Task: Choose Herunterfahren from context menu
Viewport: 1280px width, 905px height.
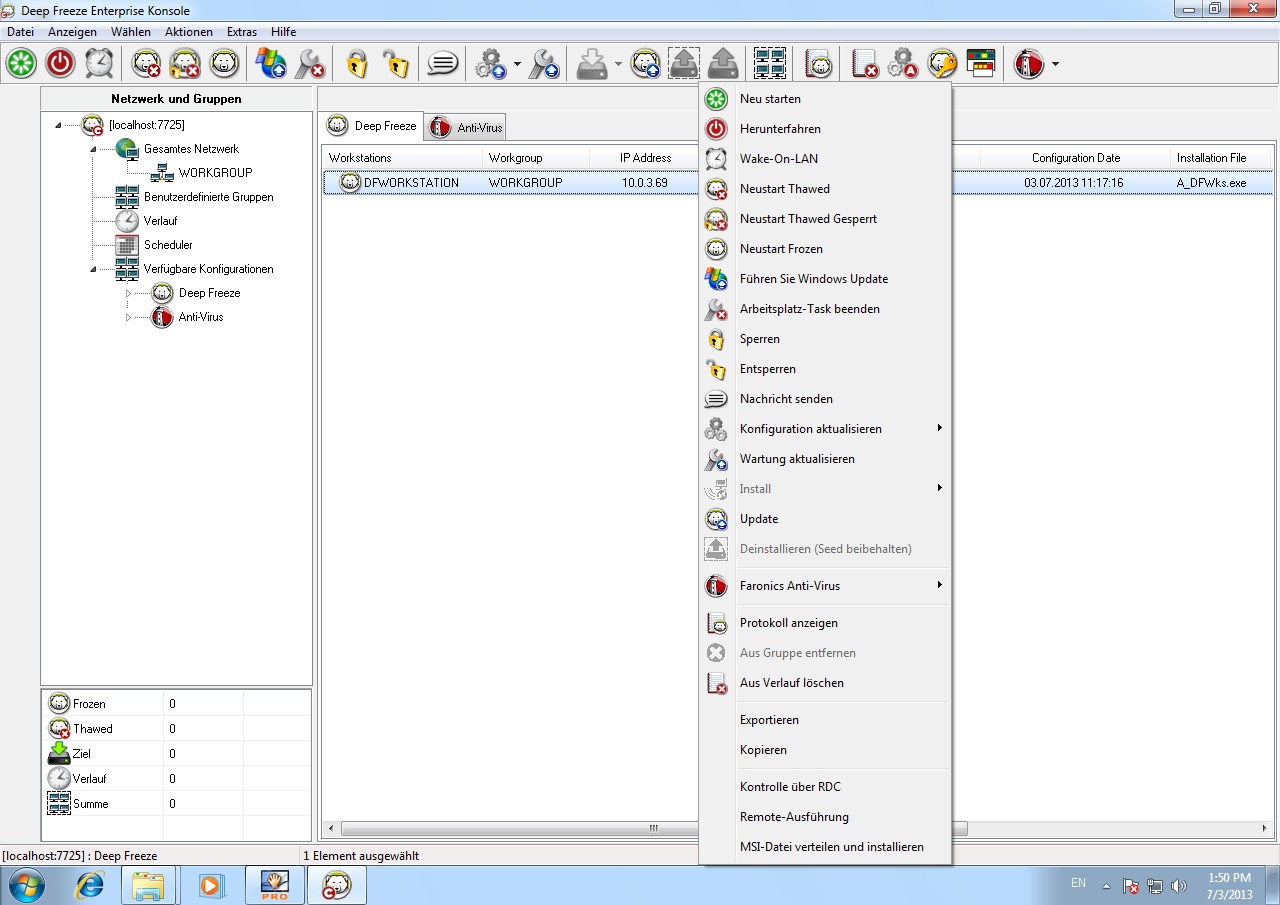Action: pos(825,129)
